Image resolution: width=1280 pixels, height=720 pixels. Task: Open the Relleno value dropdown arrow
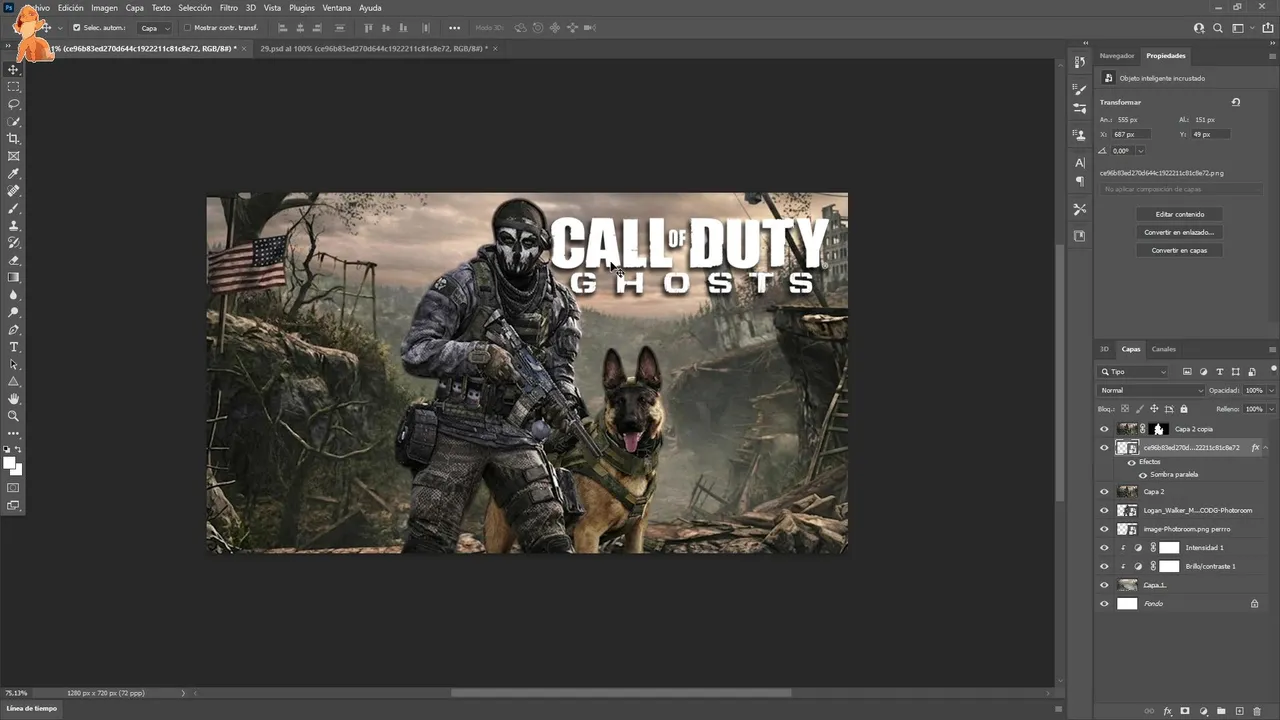click(1272, 409)
